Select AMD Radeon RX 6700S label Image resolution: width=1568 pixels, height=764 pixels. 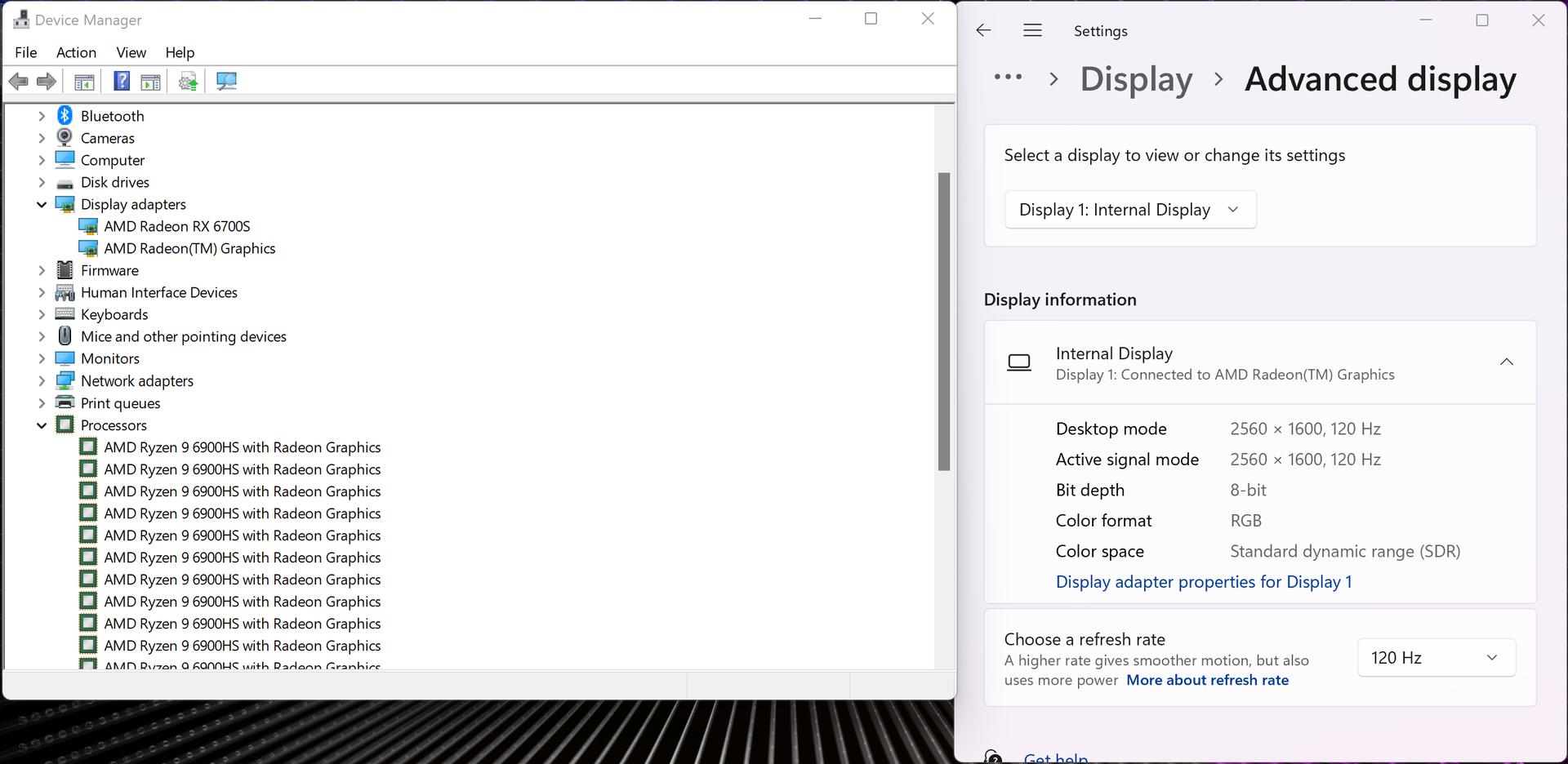pyautogui.click(x=177, y=226)
